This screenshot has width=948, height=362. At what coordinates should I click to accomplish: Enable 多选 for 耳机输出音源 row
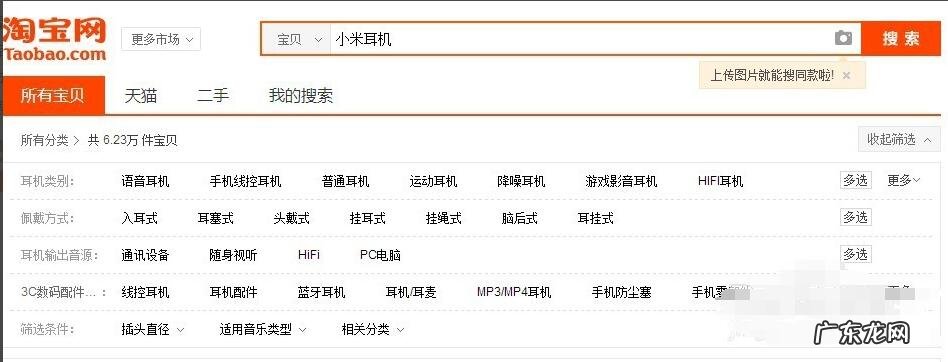pyautogui.click(x=855, y=254)
